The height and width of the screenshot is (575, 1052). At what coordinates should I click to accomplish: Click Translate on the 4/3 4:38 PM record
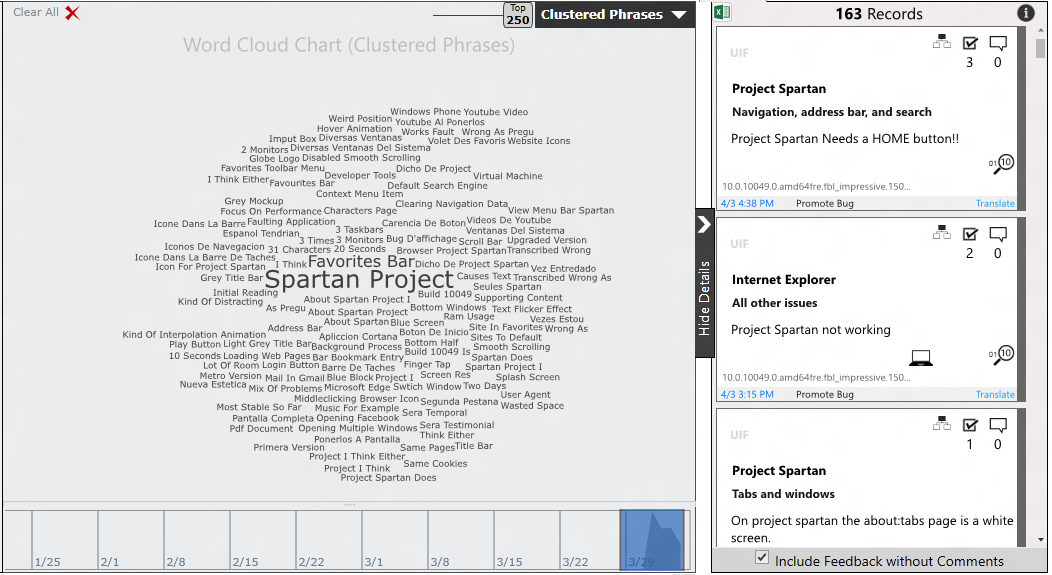(995, 203)
